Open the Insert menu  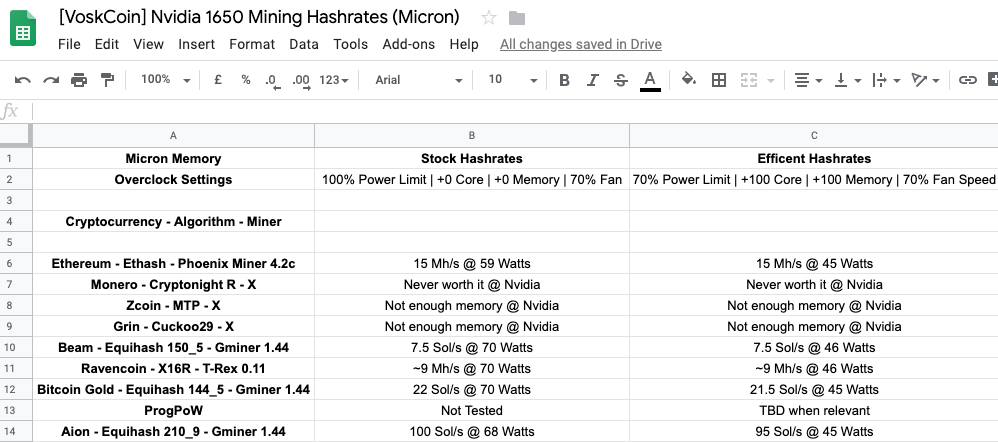coord(197,45)
